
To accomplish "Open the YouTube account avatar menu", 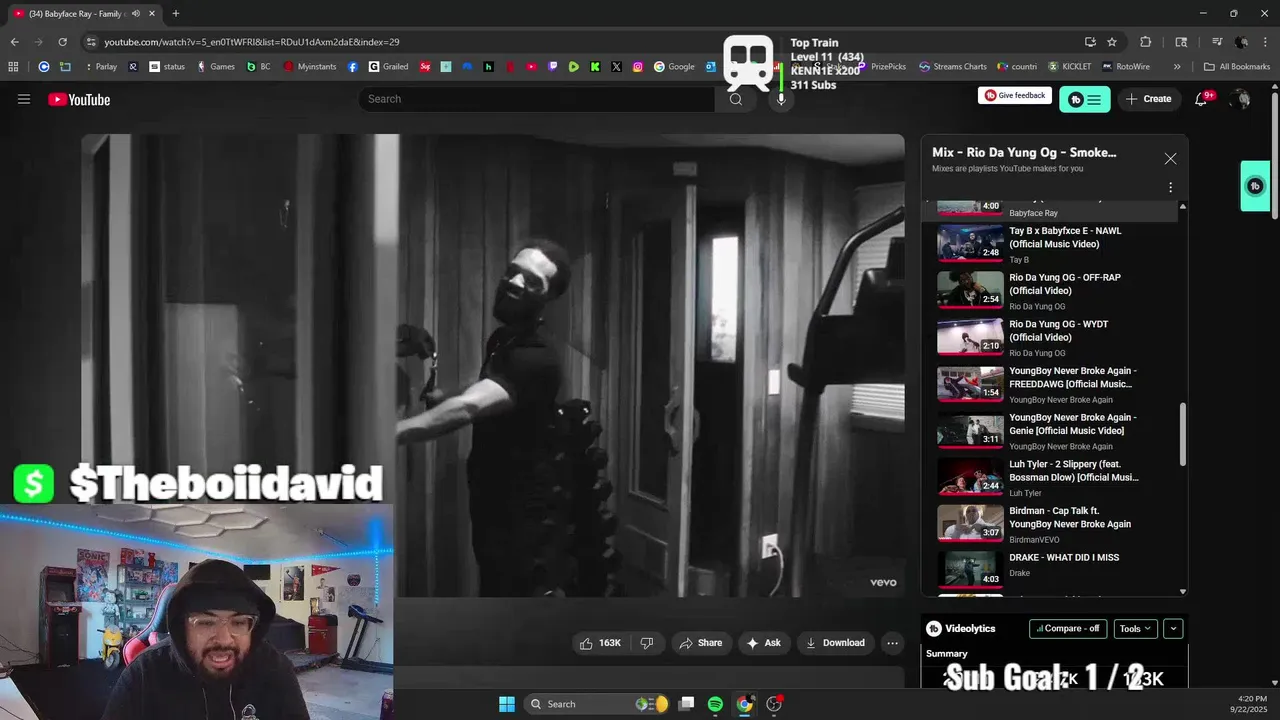I will tap(1240, 99).
